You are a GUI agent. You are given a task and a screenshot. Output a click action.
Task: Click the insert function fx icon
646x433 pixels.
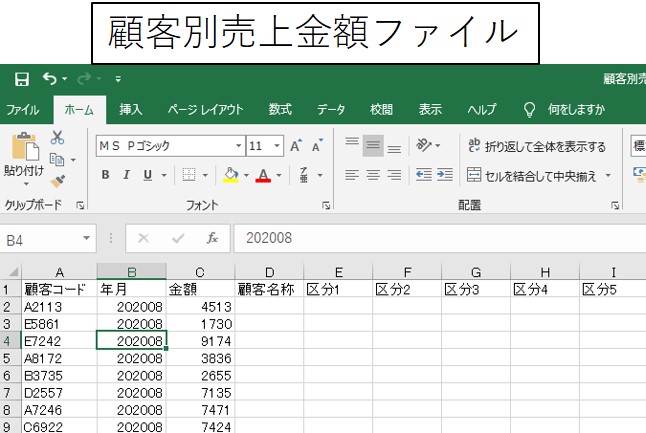[x=212, y=239]
